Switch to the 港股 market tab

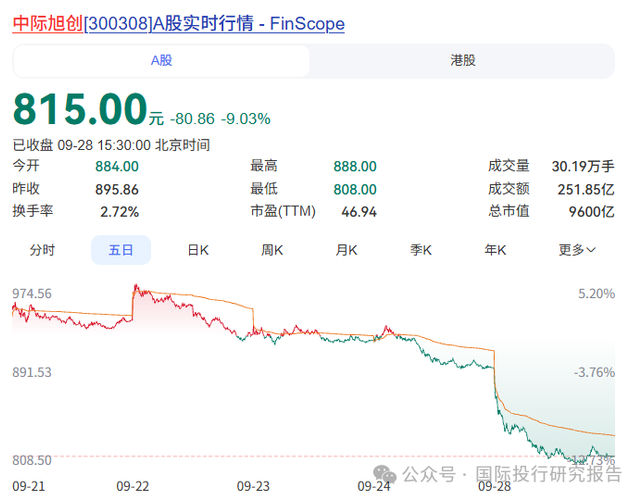tap(463, 61)
